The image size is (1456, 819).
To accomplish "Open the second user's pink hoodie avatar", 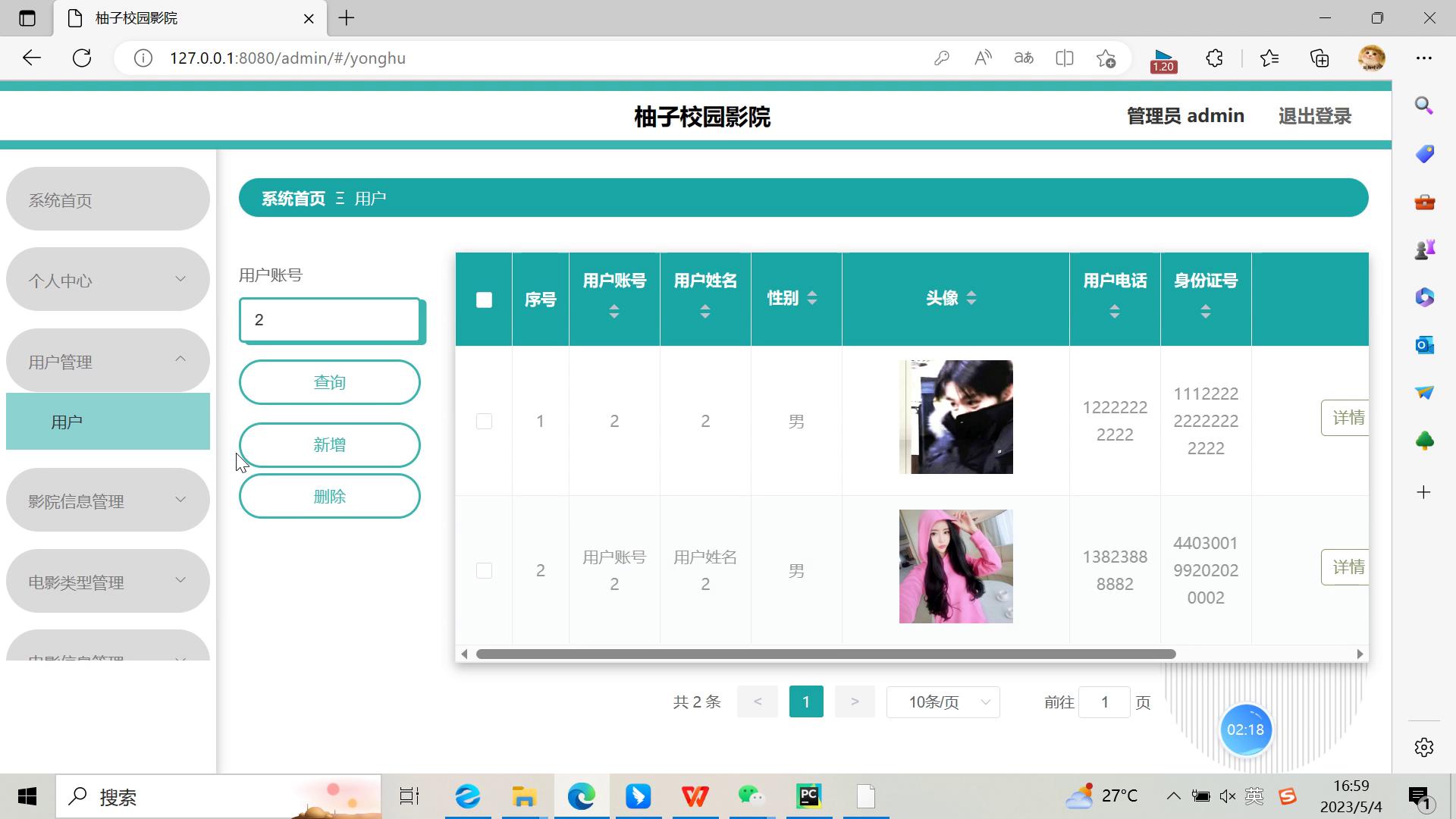I will point(955,566).
